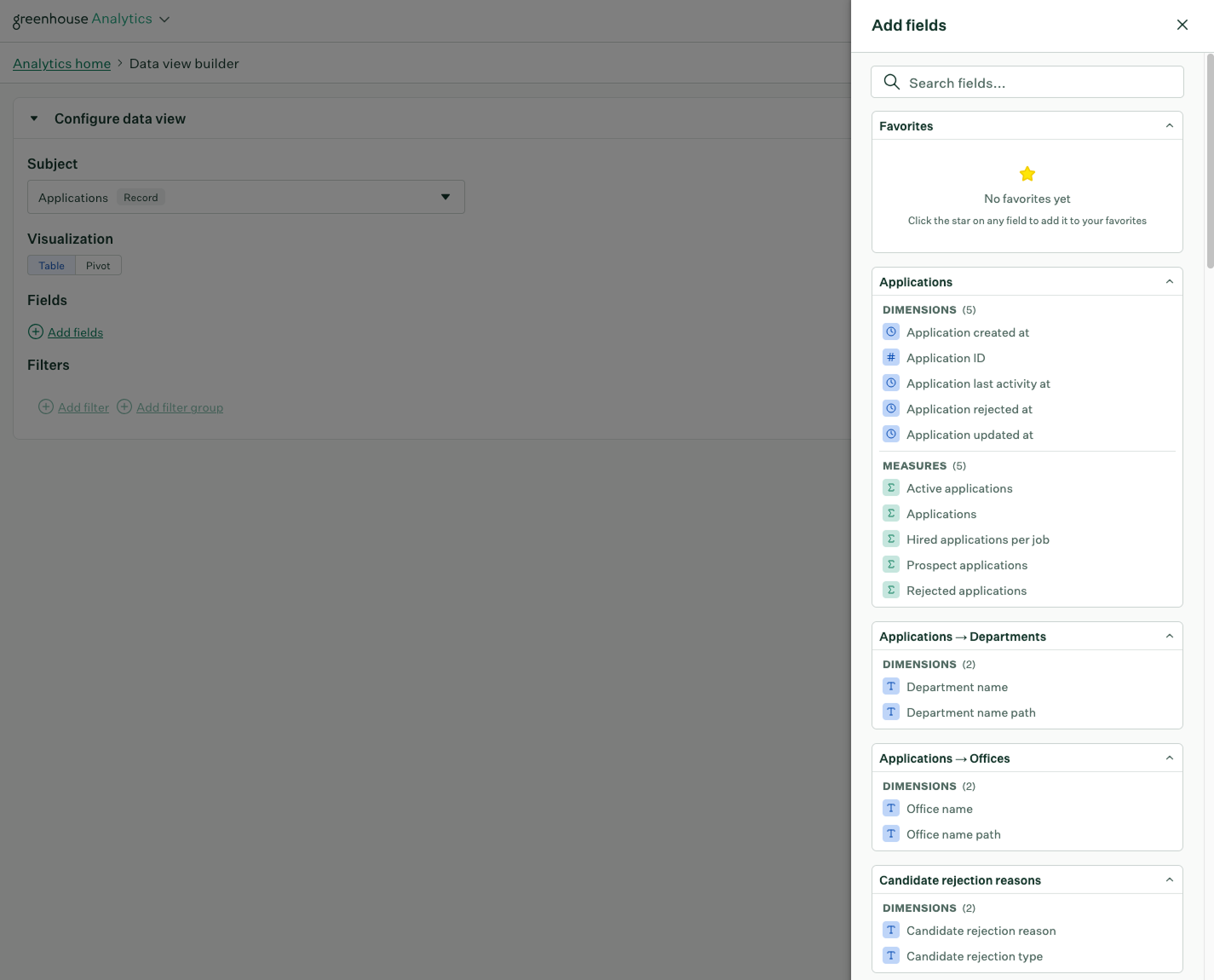The width and height of the screenshot is (1214, 980).
Task: Go to Analytics home link
Action: [x=61, y=64]
